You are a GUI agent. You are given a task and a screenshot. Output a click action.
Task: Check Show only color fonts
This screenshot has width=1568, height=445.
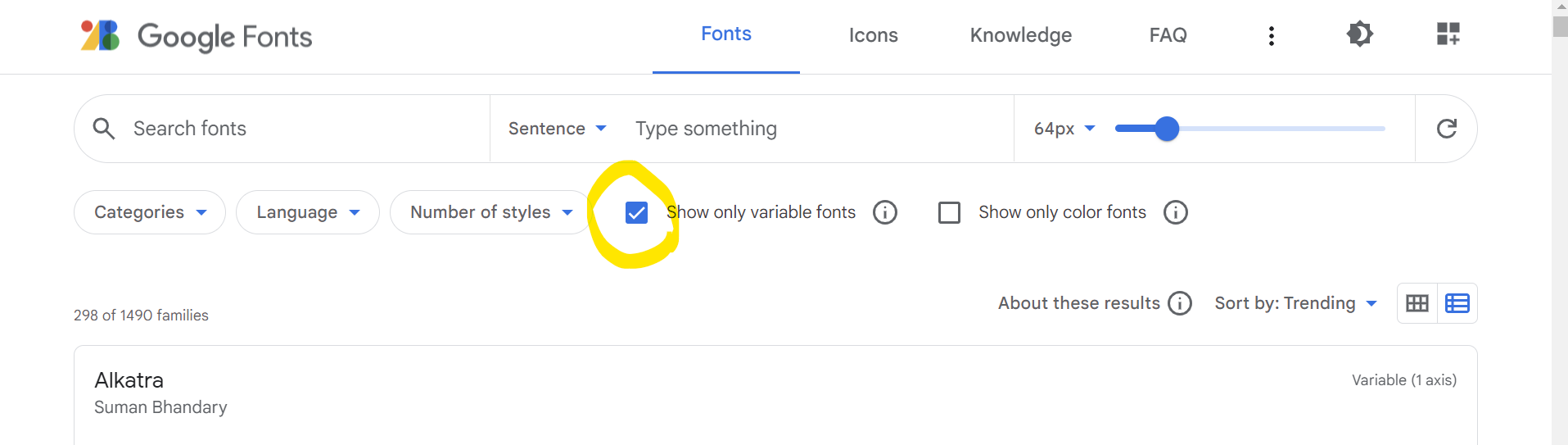tap(949, 212)
